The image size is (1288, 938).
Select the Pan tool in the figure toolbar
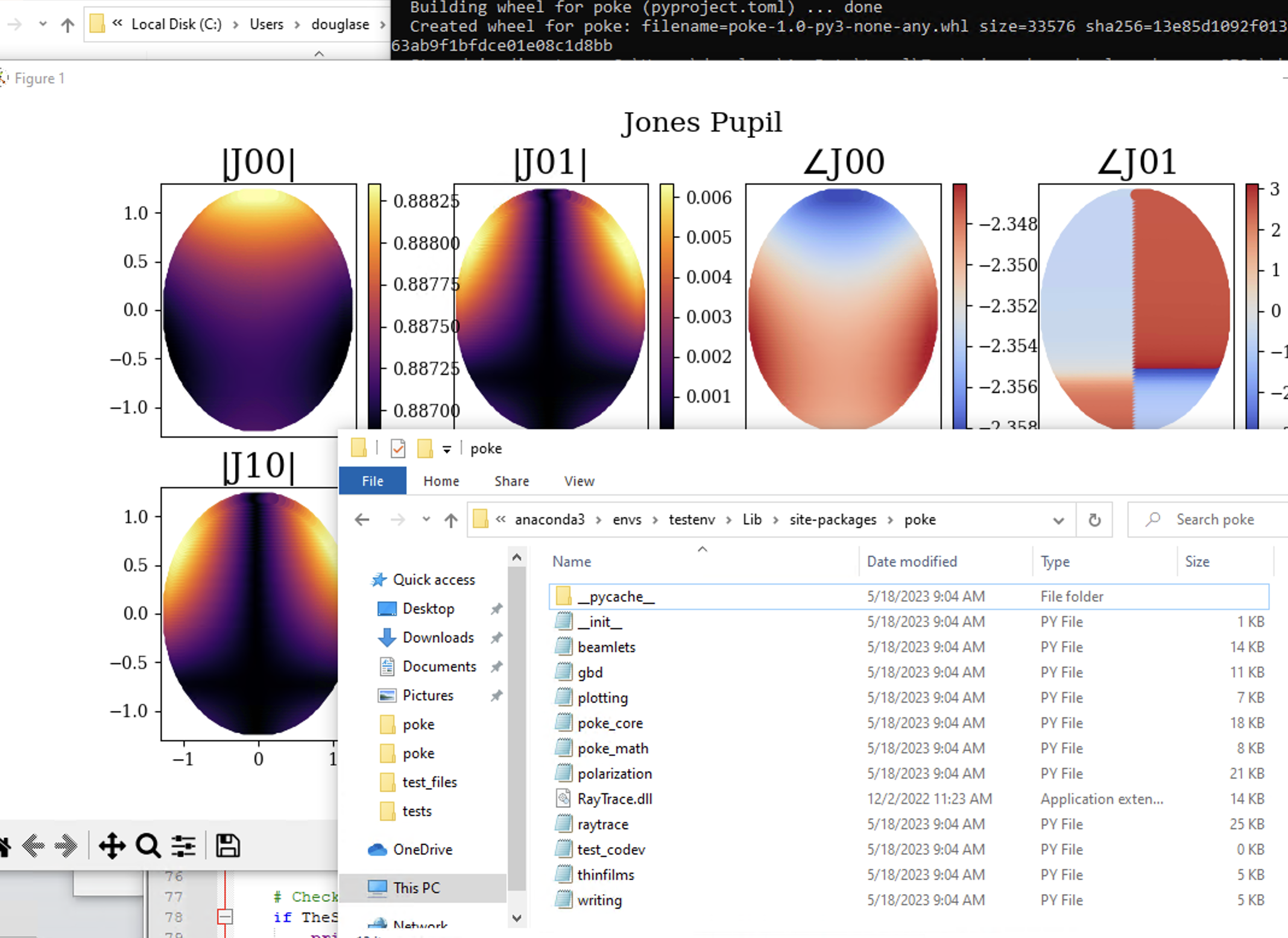coord(113,845)
